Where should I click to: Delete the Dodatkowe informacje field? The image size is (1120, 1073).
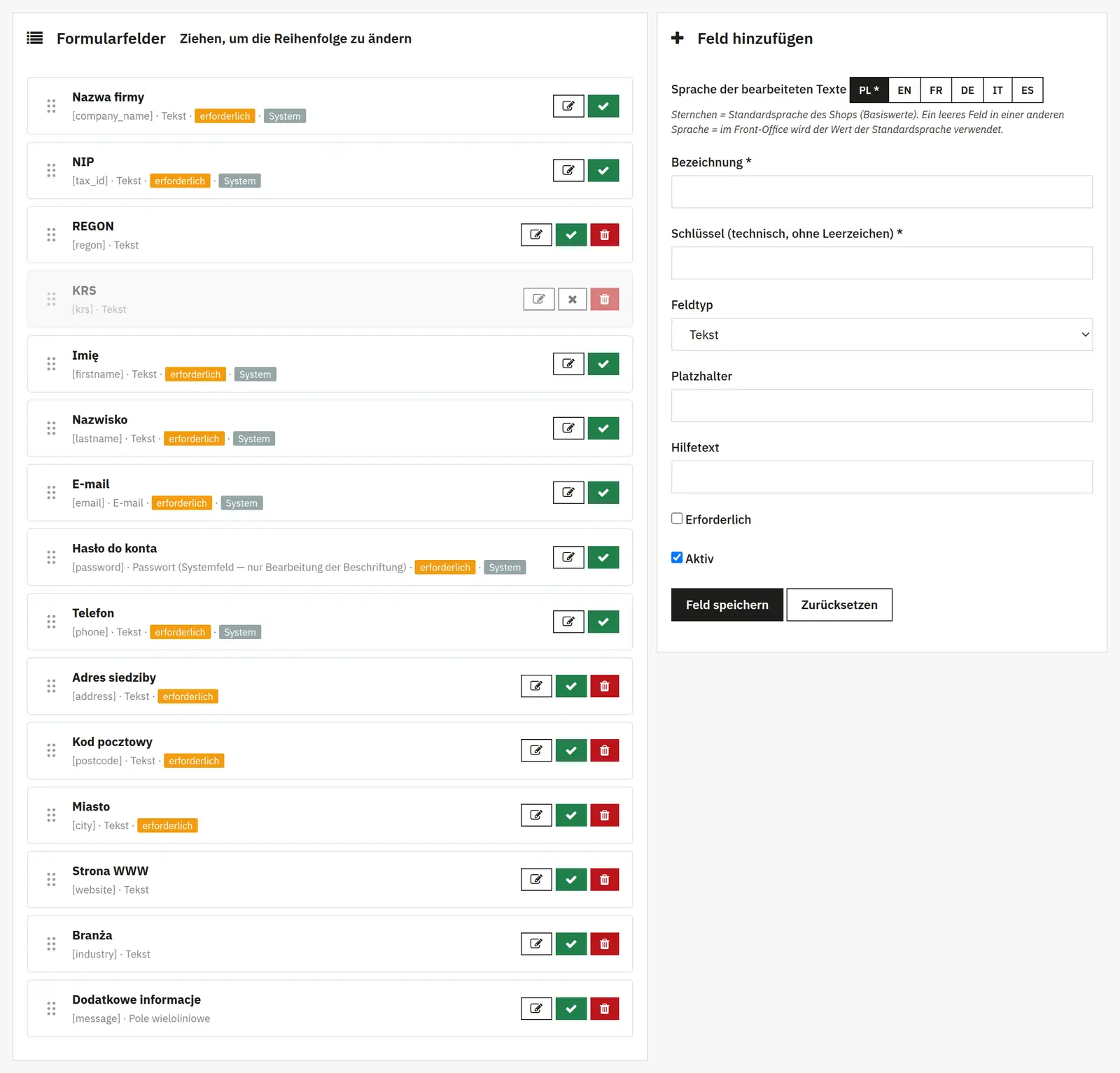coord(605,1009)
